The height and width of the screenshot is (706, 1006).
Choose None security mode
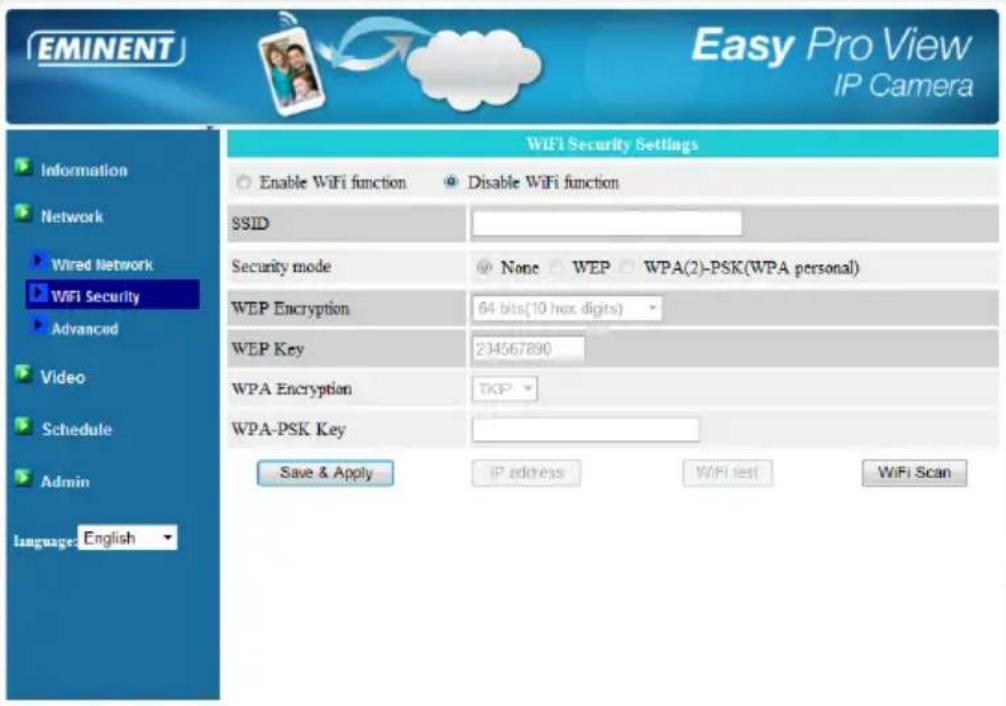[484, 267]
